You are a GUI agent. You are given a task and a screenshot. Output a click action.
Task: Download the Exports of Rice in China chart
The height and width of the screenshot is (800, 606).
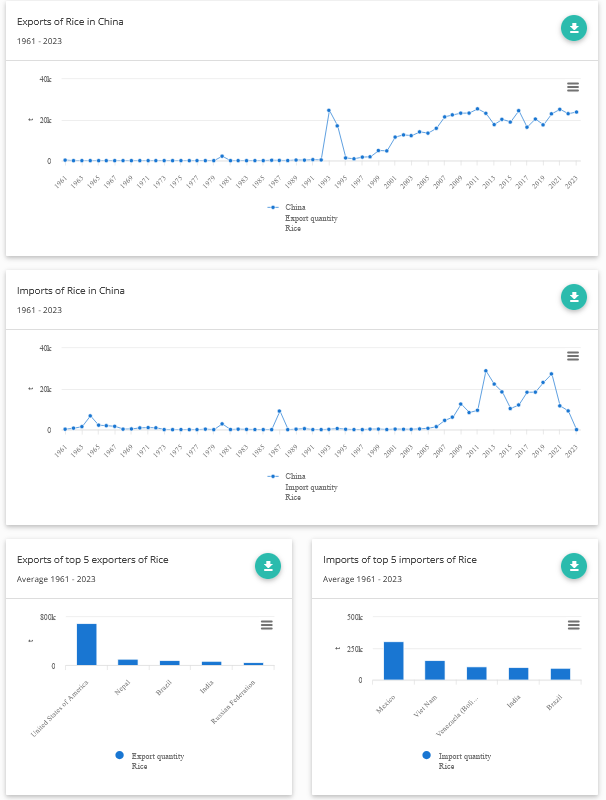click(x=573, y=28)
